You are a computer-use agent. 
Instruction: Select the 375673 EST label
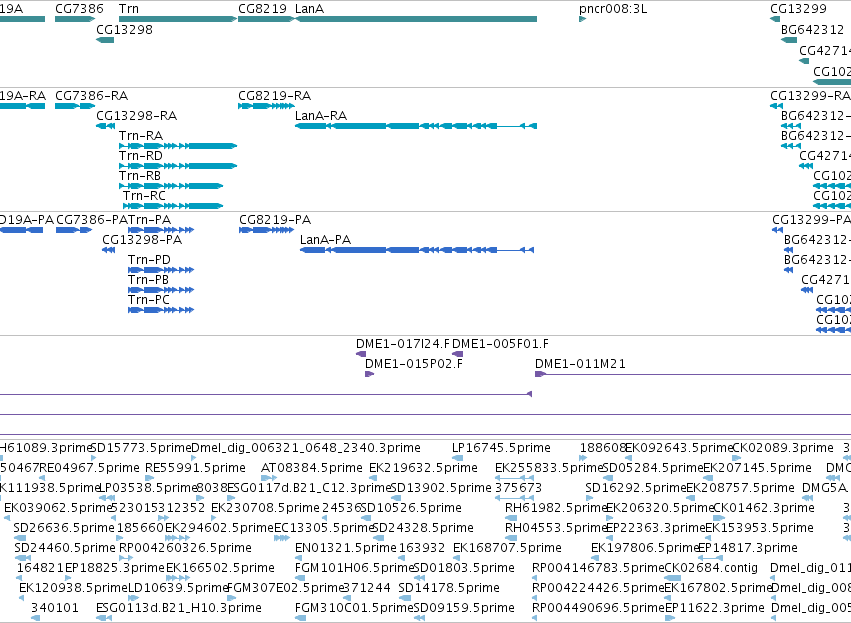pyautogui.click(x=518, y=488)
